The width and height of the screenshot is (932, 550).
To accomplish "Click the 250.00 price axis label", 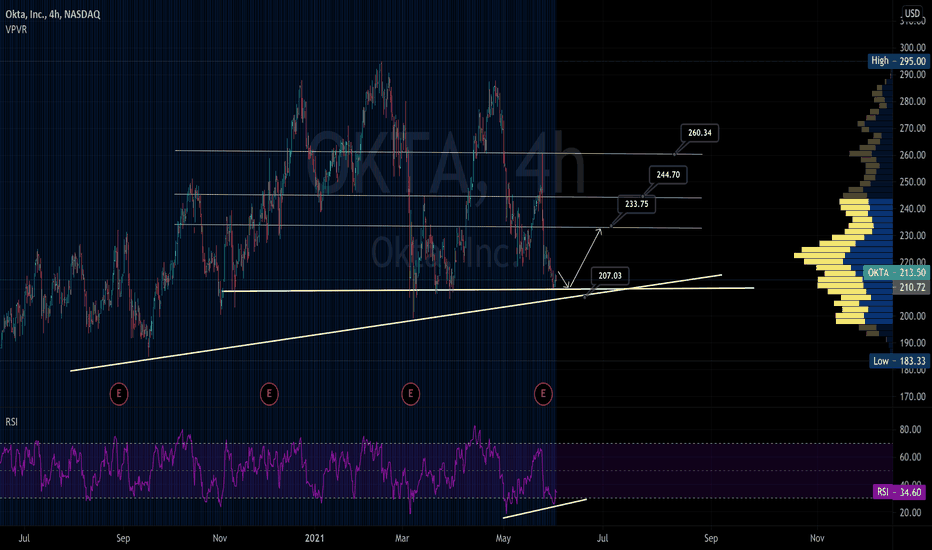I will click(912, 182).
